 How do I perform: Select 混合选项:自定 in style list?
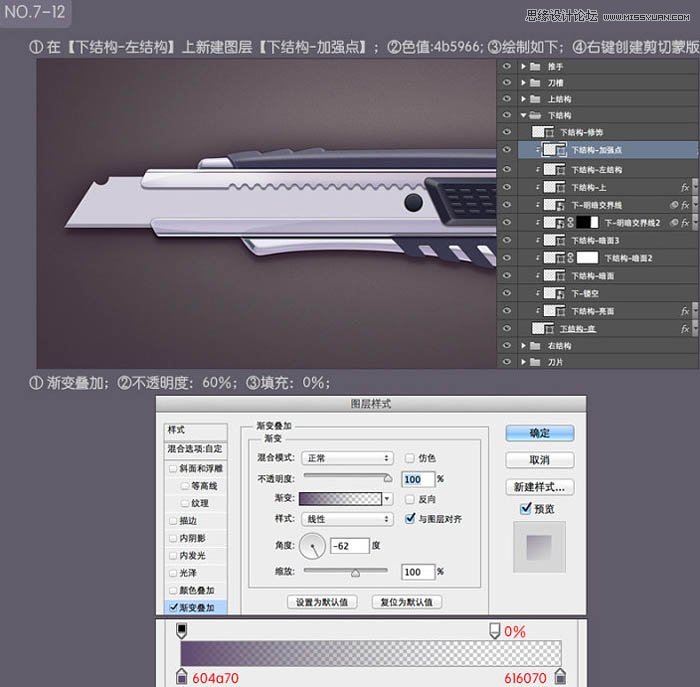coord(195,449)
